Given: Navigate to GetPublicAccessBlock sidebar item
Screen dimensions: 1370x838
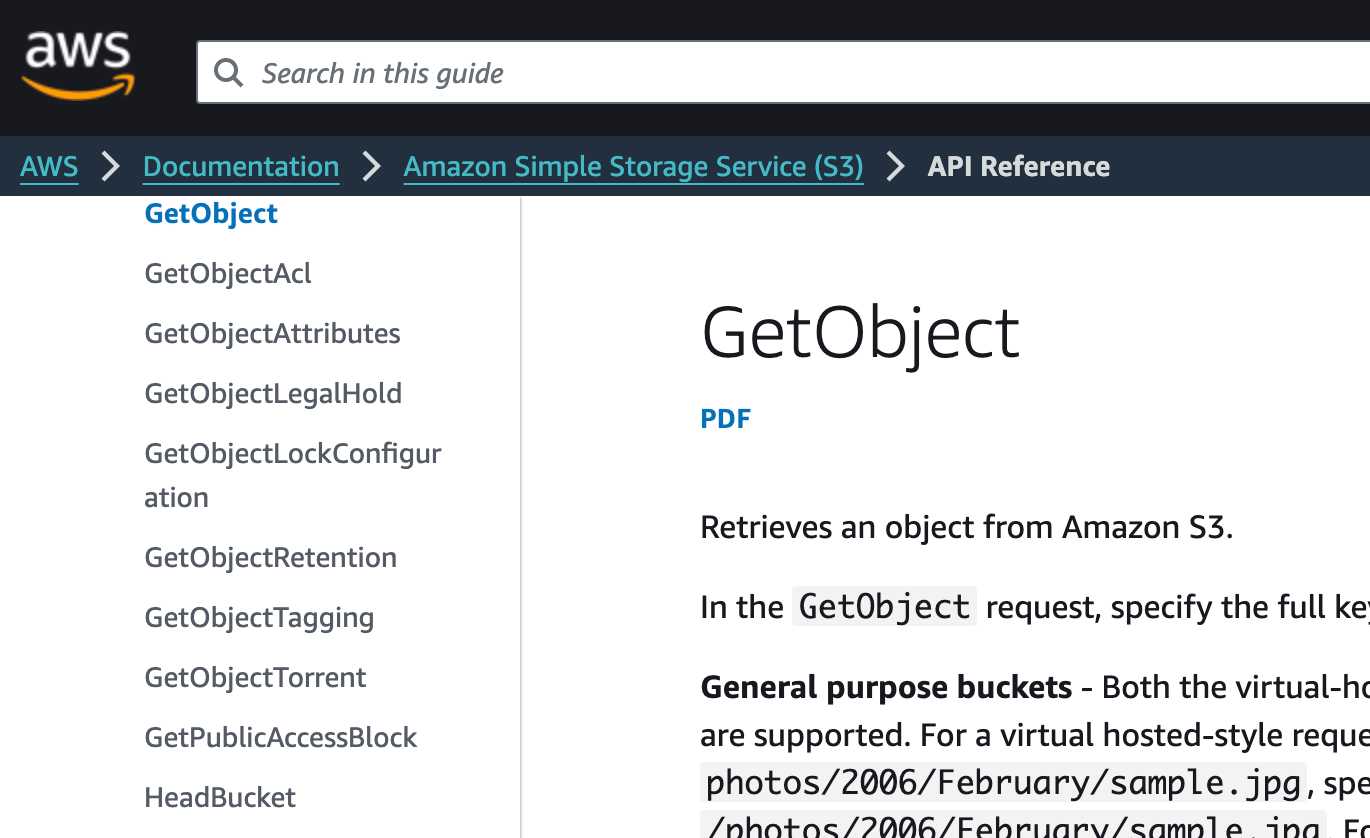Looking at the screenshot, I should 280,737.
